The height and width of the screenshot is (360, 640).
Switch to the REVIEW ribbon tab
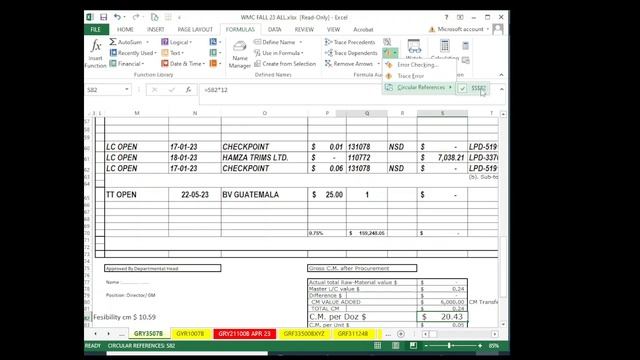pos(304,29)
